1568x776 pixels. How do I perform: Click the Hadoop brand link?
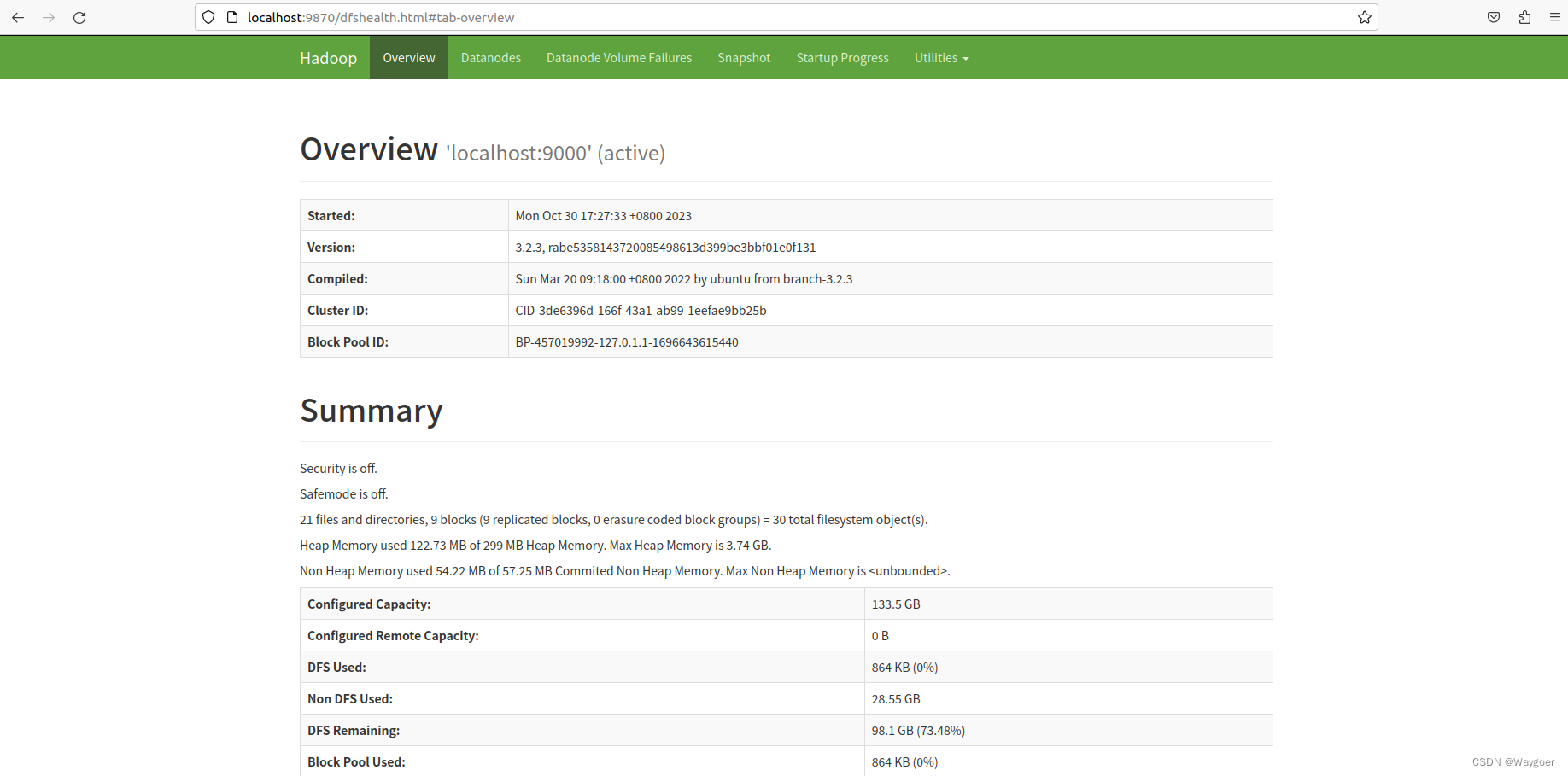pos(328,57)
